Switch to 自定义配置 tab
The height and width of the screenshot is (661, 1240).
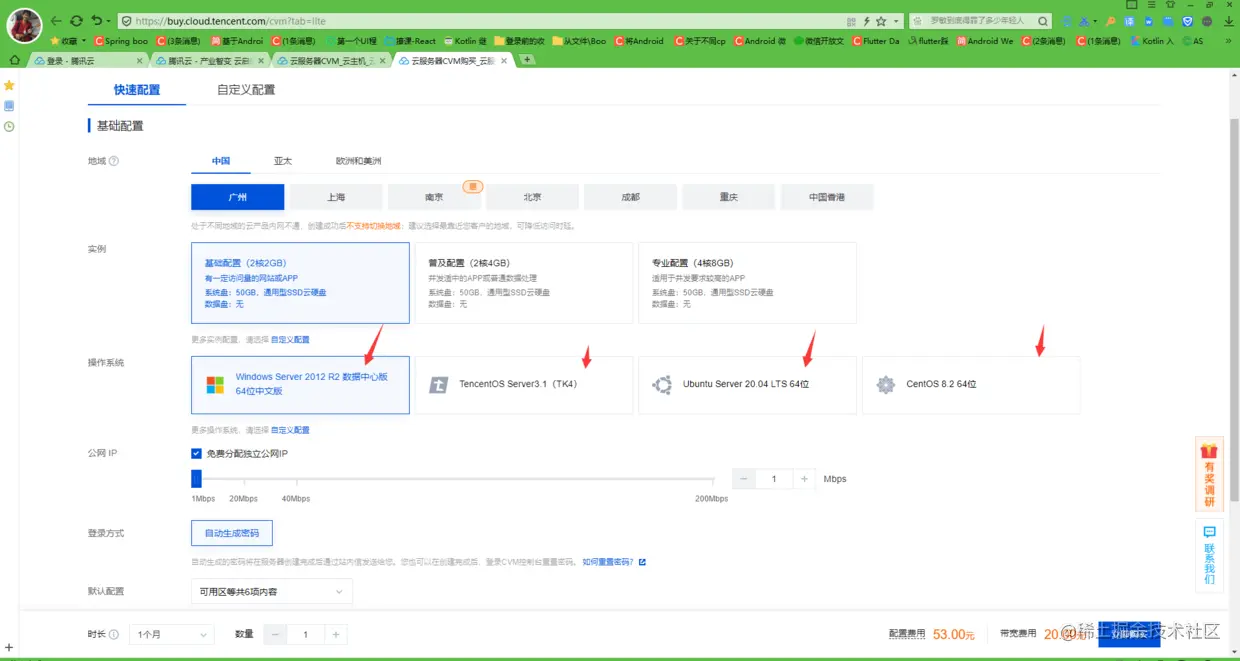pos(246,90)
